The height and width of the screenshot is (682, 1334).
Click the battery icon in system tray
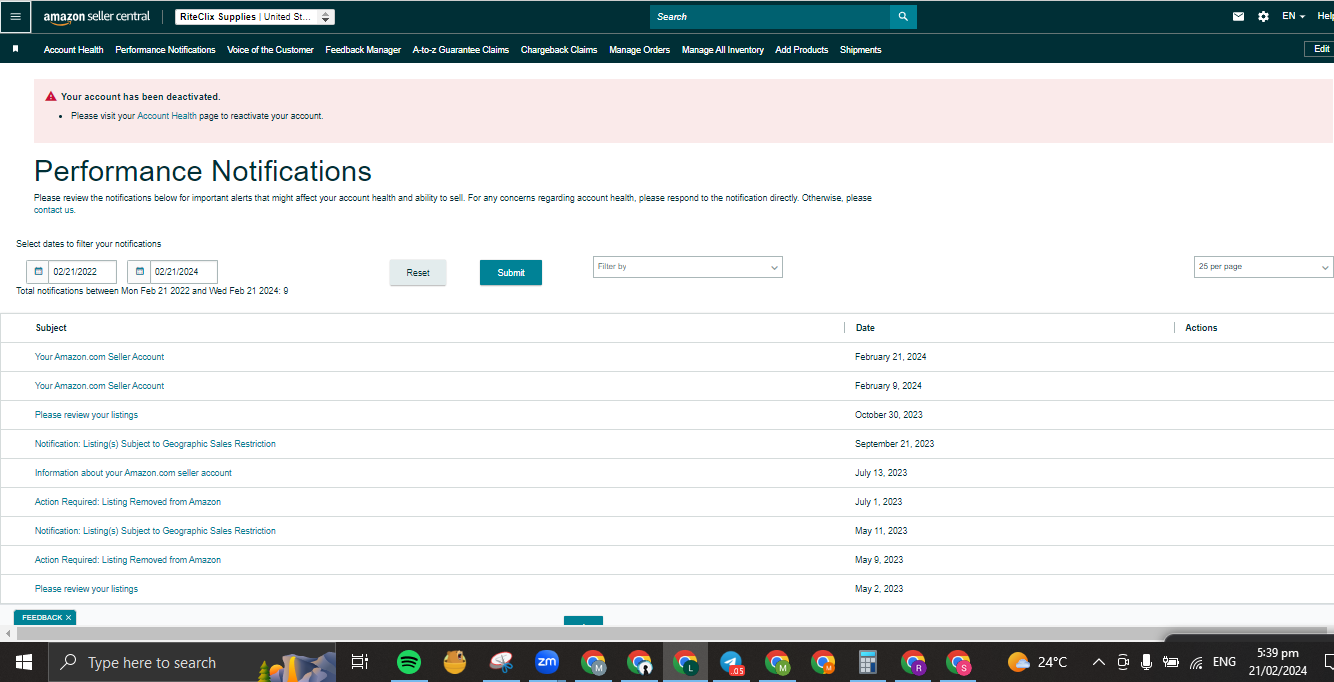(1171, 662)
